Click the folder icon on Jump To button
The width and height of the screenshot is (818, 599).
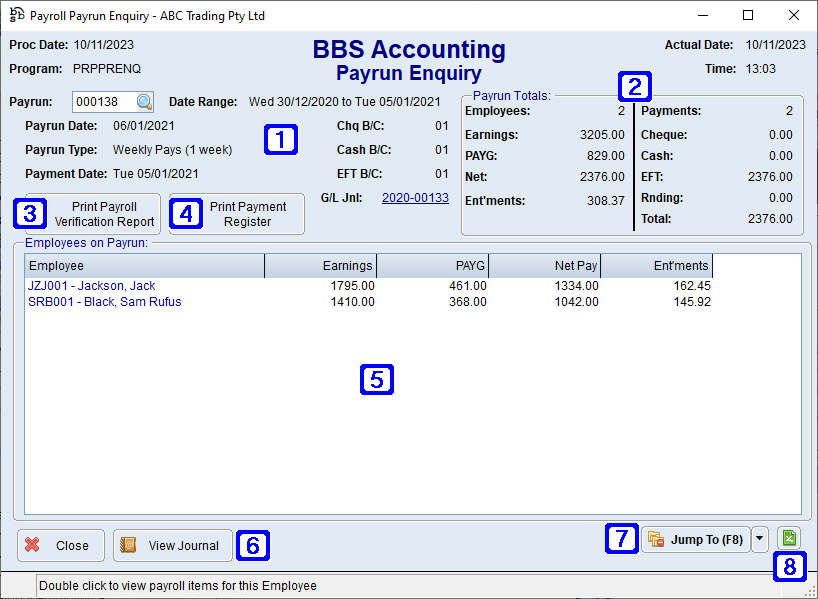[x=658, y=539]
